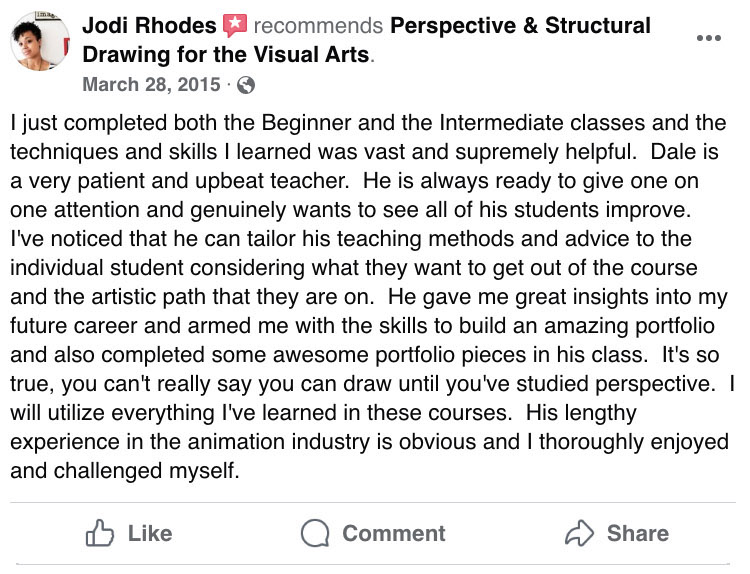Click the final line "and challenged myself."

click(x=126, y=471)
